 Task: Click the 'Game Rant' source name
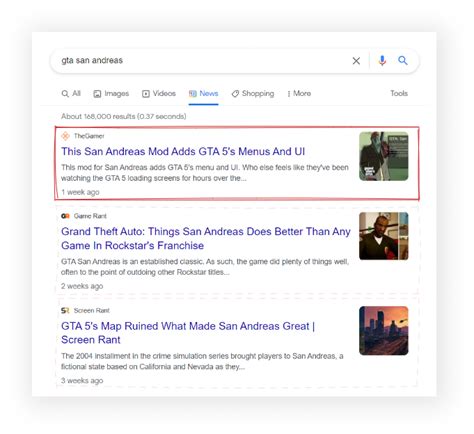point(90,216)
